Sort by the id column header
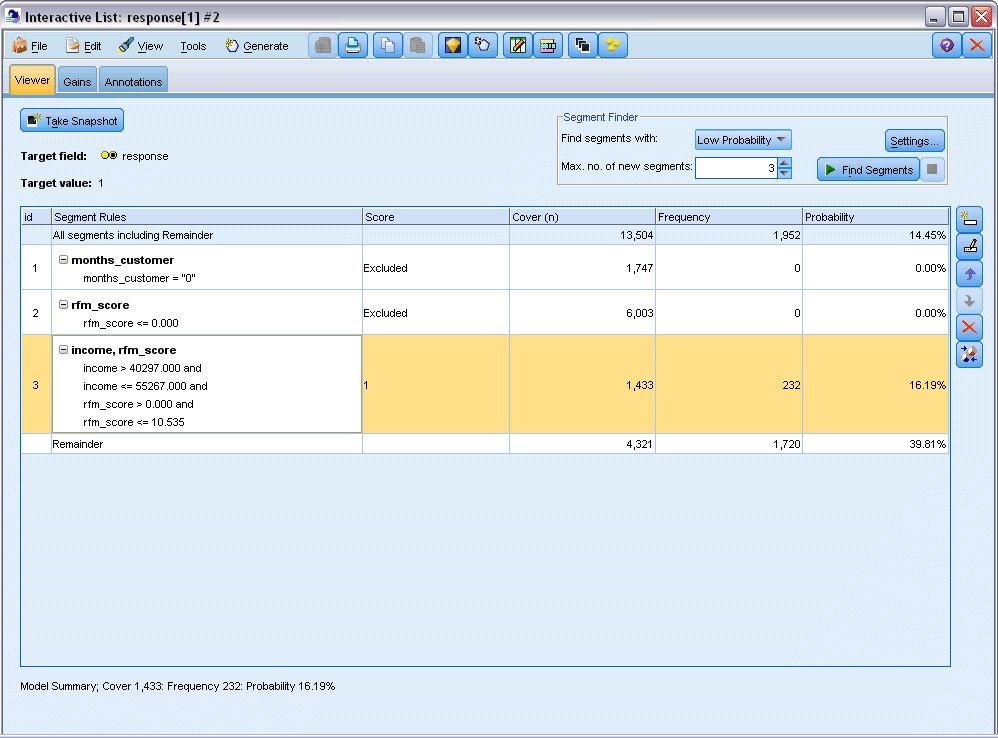 point(36,217)
